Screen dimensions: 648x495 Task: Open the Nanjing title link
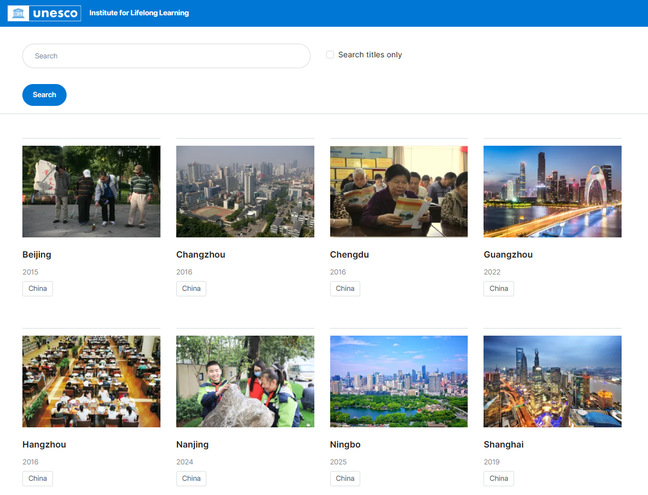(x=195, y=444)
